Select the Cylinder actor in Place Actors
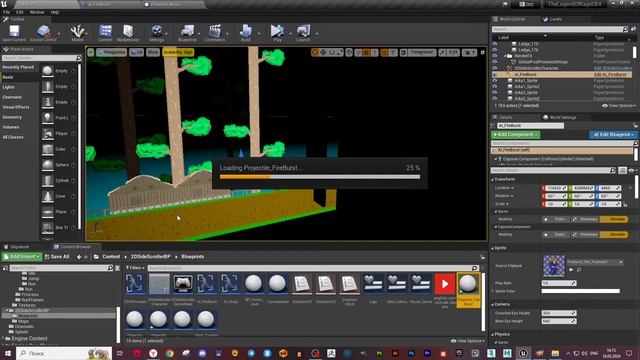Viewport: 640px width, 360px height. tap(59, 181)
